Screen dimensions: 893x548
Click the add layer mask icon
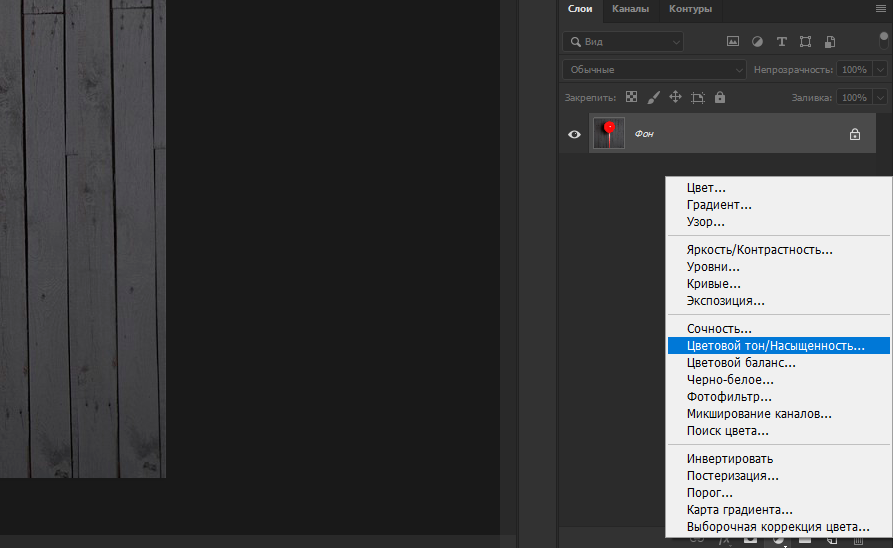(751, 539)
